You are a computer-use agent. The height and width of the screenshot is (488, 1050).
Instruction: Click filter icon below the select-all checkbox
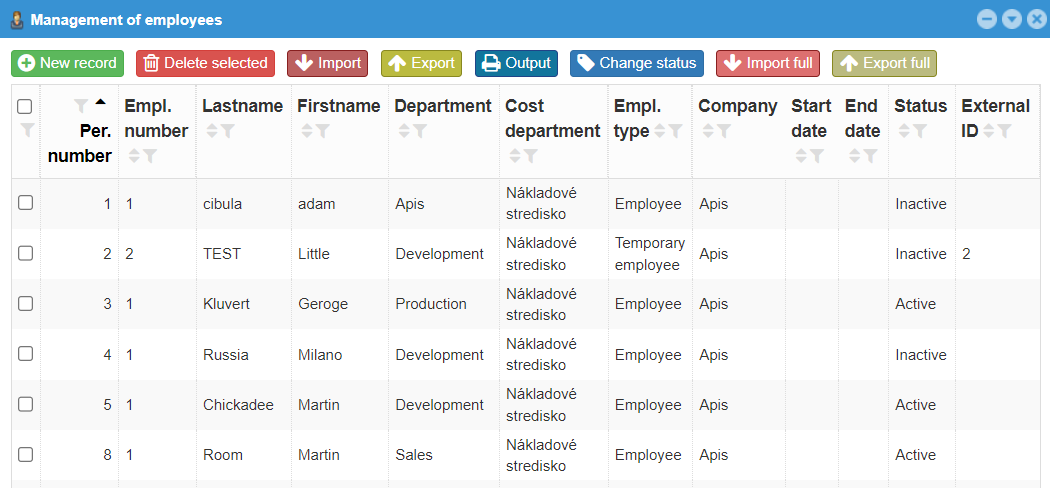[26, 130]
